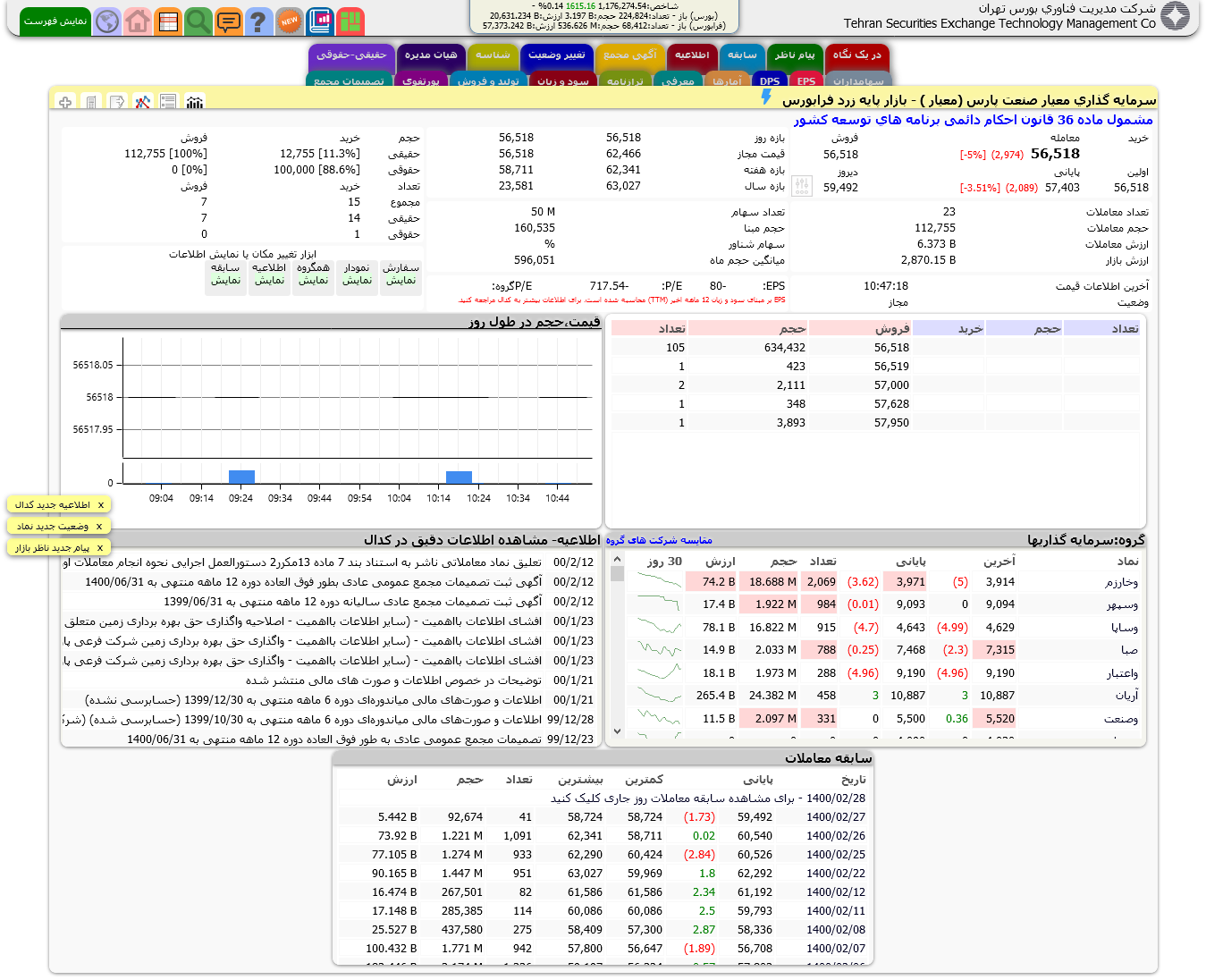Click the مقایسه شرکت های گروه link

click(x=659, y=540)
